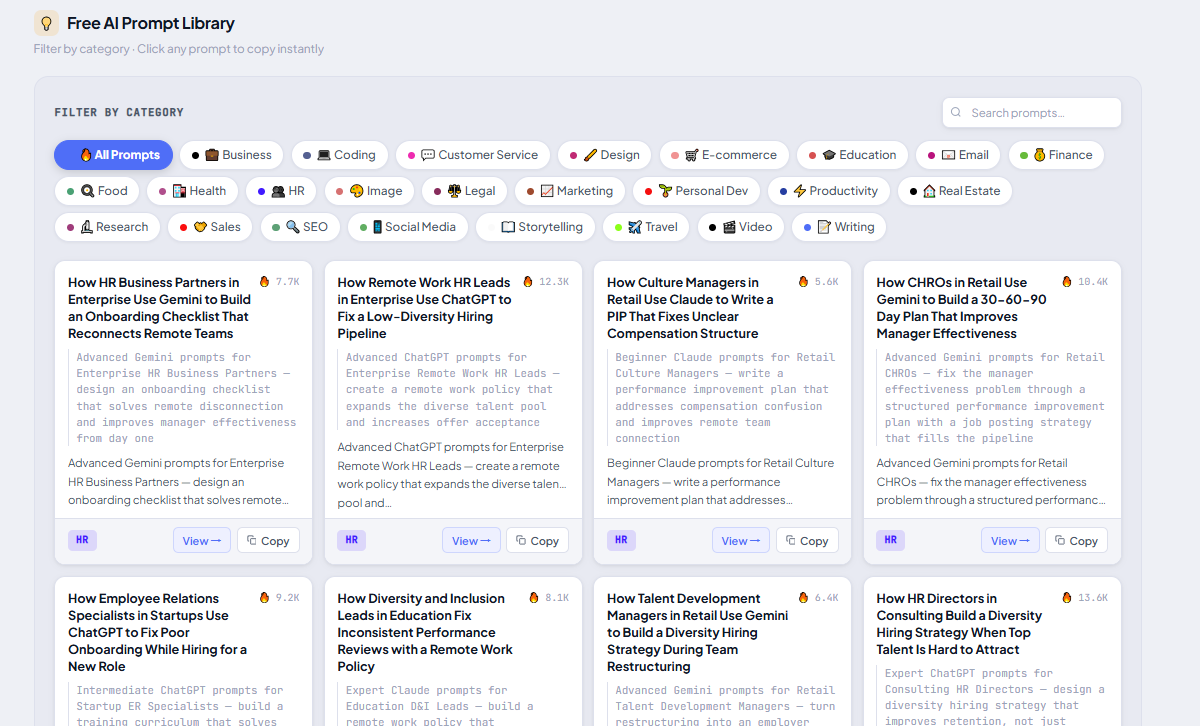1200x726 pixels.
Task: Click flame icon beside 8.1K count
Action: pyautogui.click(x=534, y=598)
